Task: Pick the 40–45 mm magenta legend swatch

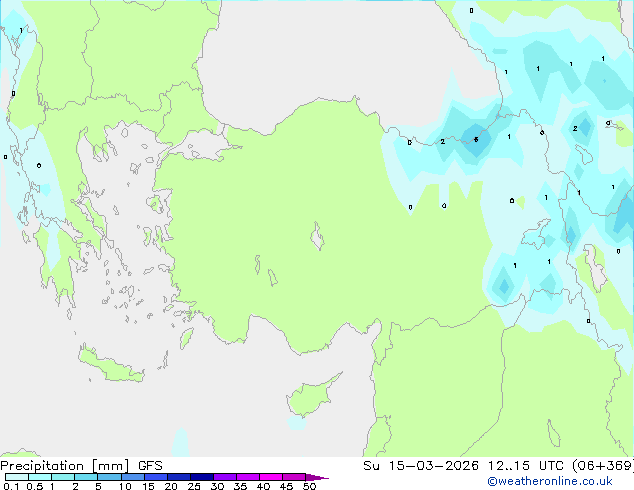Action: click(x=271, y=477)
